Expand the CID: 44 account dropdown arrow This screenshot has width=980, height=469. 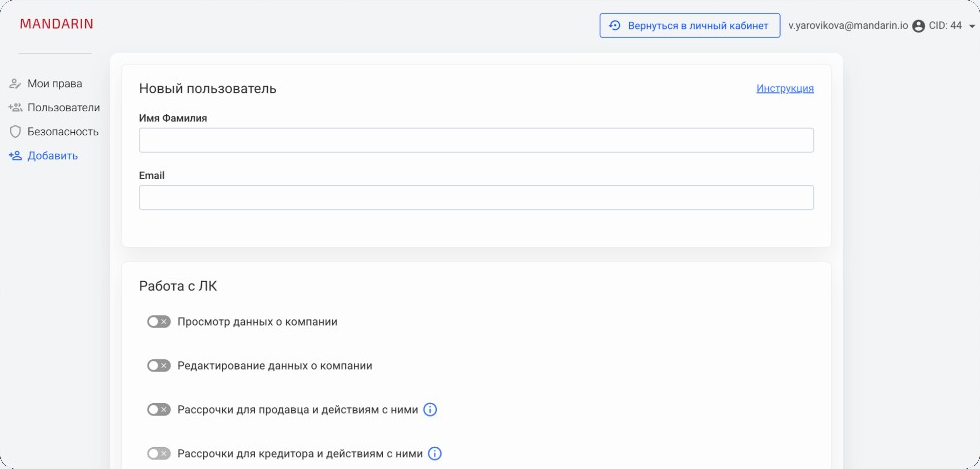click(971, 26)
